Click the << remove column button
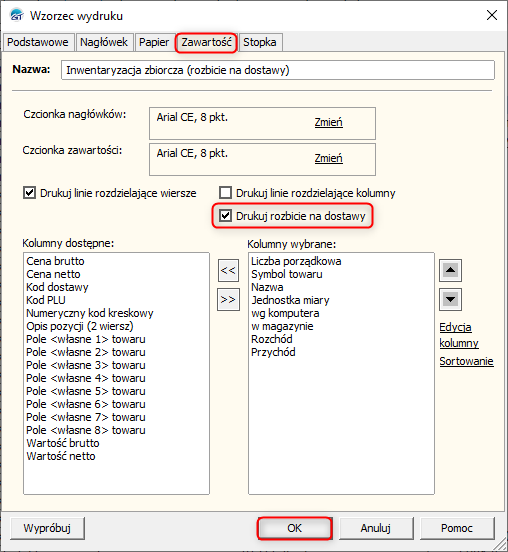The width and height of the screenshot is (508, 552). tap(228, 270)
